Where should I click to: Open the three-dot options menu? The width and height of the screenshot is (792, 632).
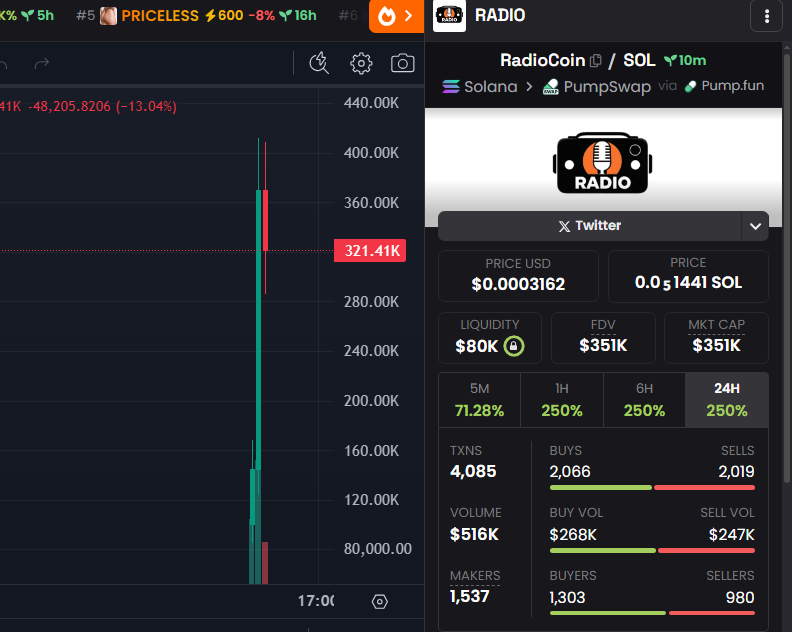click(766, 16)
